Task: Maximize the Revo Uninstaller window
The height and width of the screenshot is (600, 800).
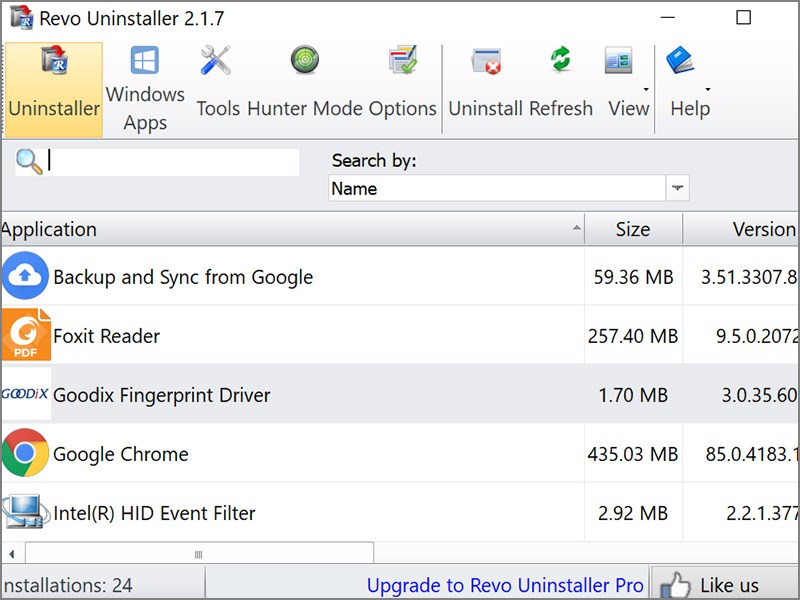Action: [743, 18]
